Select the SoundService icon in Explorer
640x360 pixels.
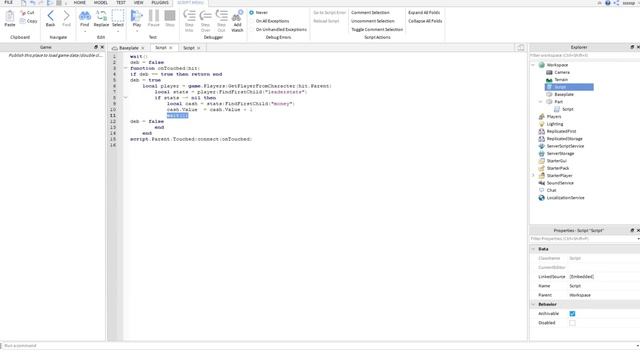click(542, 183)
